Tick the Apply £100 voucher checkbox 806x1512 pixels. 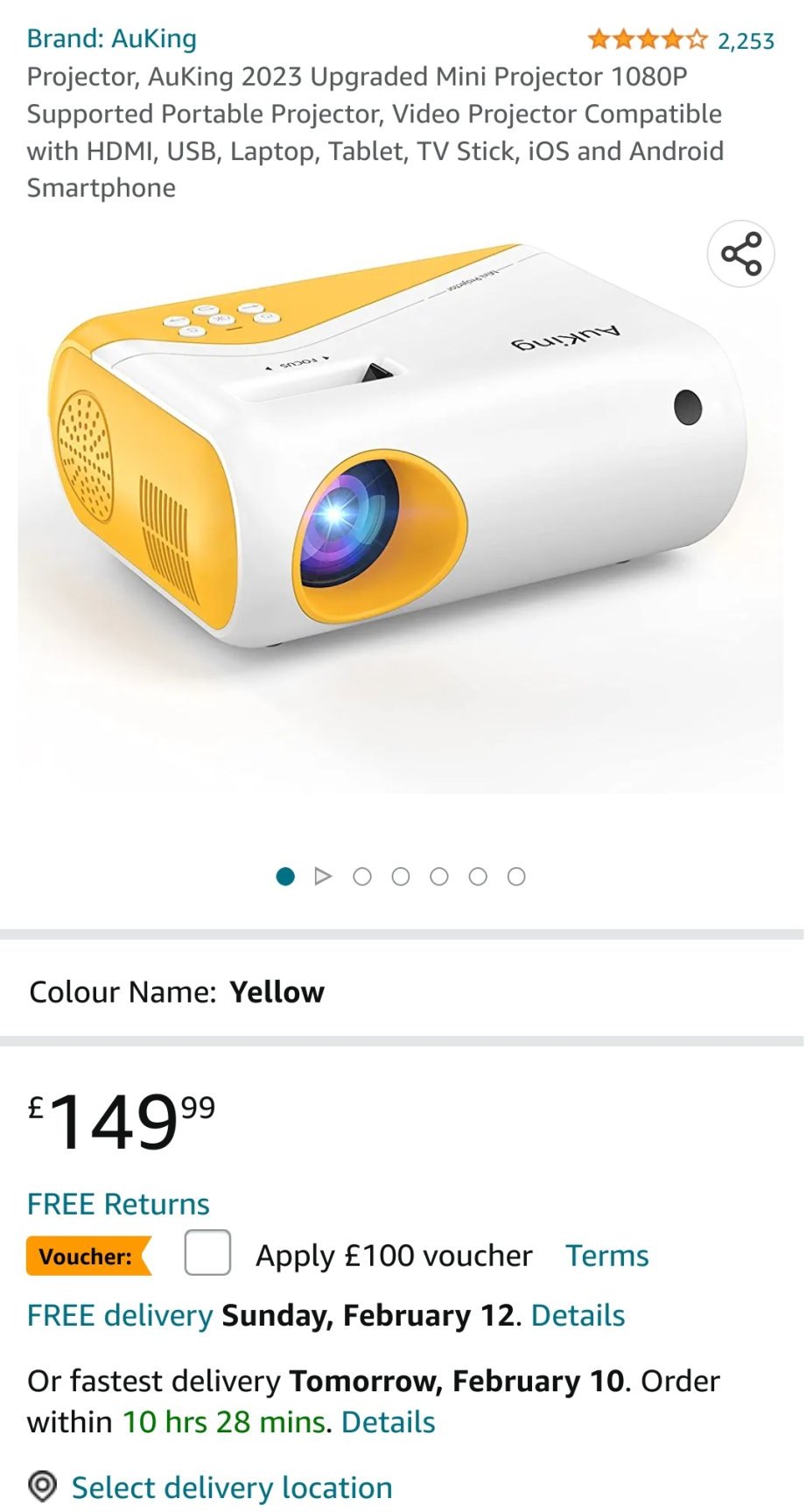point(207,1252)
